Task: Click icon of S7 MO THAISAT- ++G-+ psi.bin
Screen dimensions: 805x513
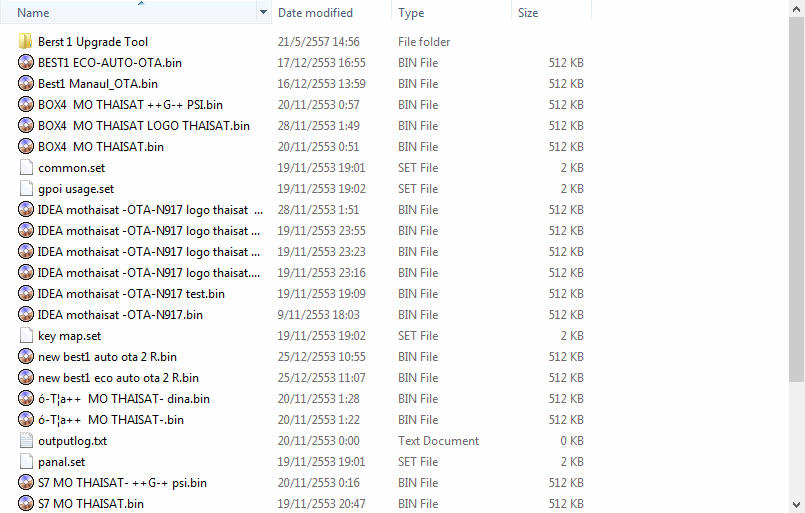Action: 26,483
